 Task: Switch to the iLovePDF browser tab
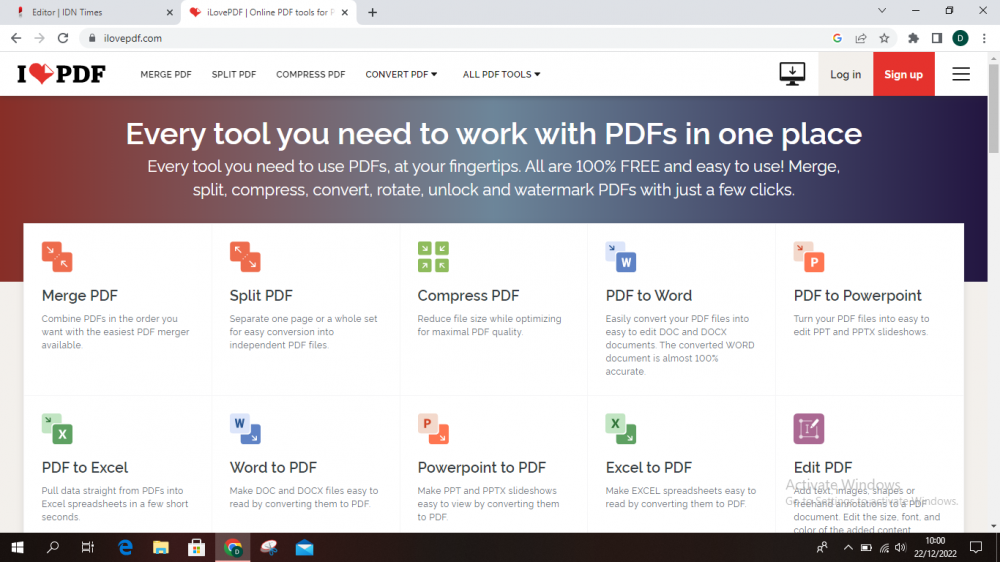tap(268, 12)
